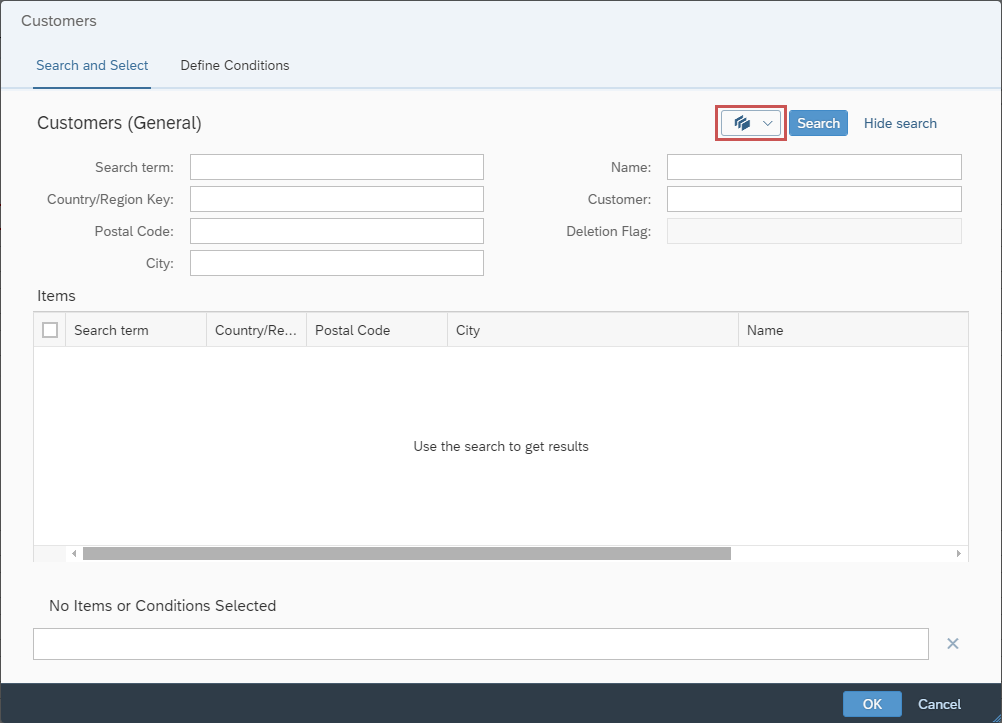This screenshot has height=723, width=1002.
Task: Click the horizontal scrollbar thumb in the Items table
Action: [x=406, y=554]
